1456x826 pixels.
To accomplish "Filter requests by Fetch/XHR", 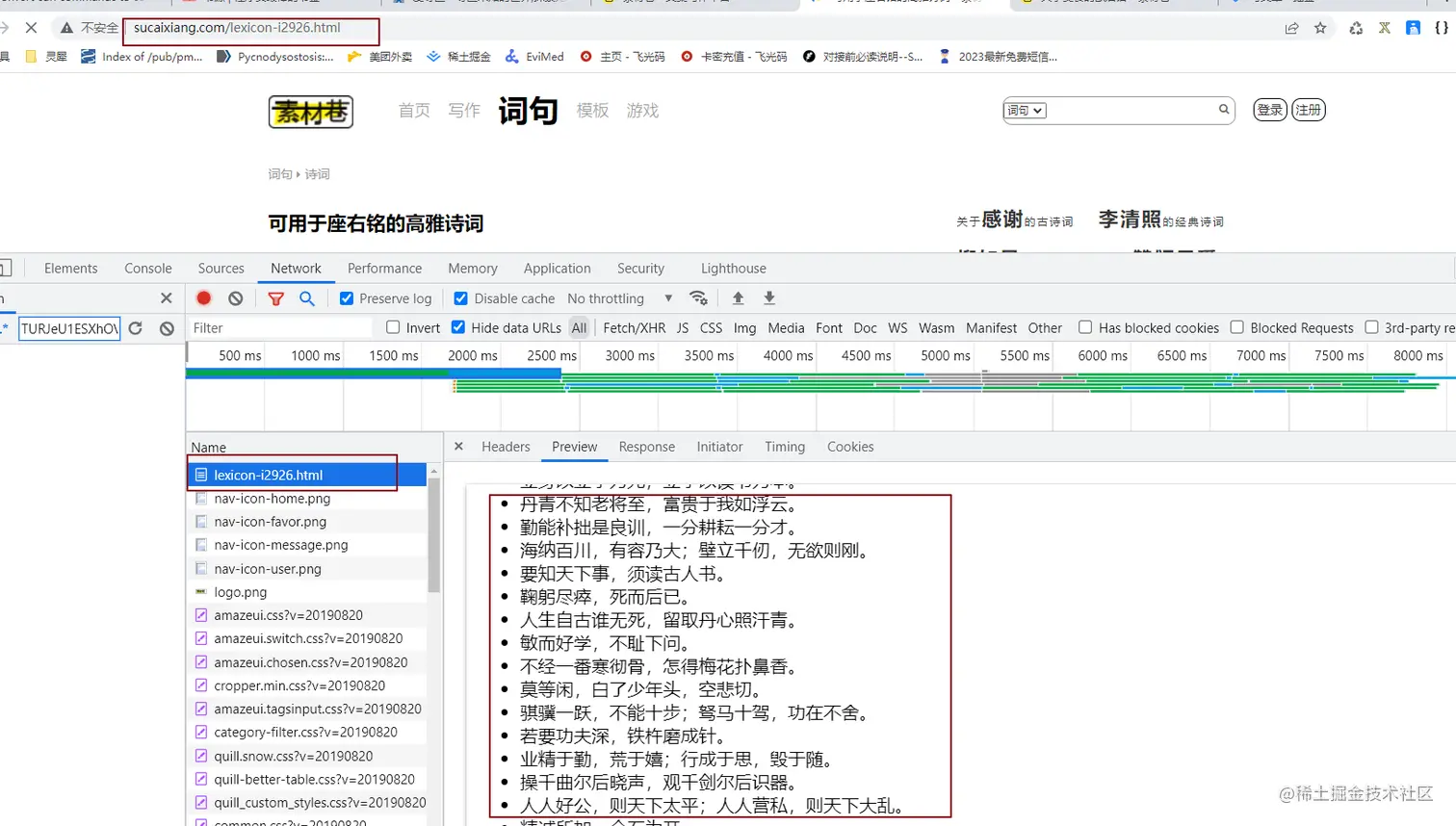I will [635, 328].
